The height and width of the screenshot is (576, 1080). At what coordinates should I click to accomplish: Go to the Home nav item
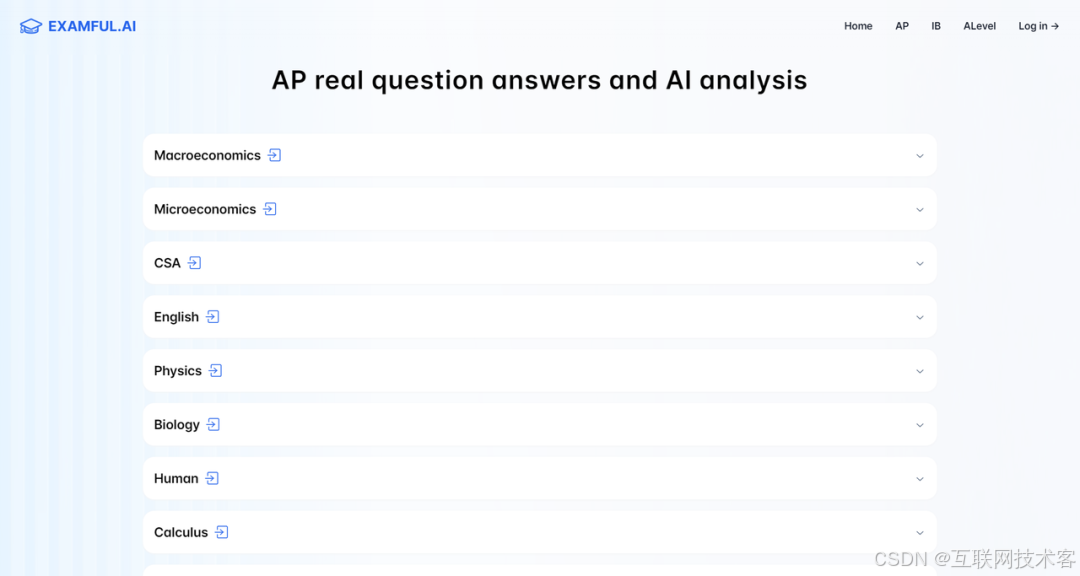tap(858, 26)
